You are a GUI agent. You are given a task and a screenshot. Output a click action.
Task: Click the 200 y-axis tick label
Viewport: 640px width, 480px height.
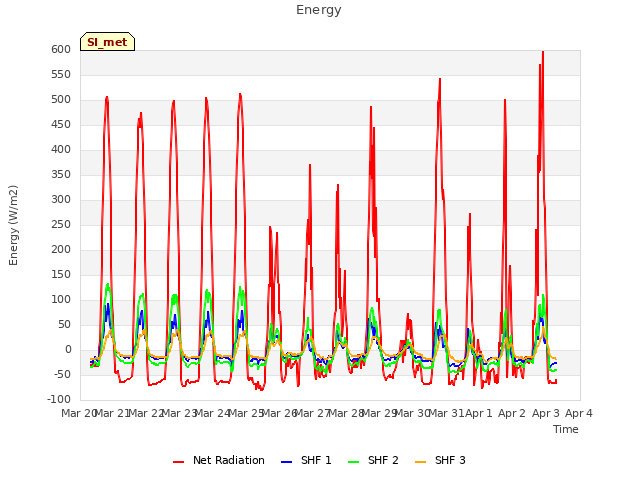61,250
